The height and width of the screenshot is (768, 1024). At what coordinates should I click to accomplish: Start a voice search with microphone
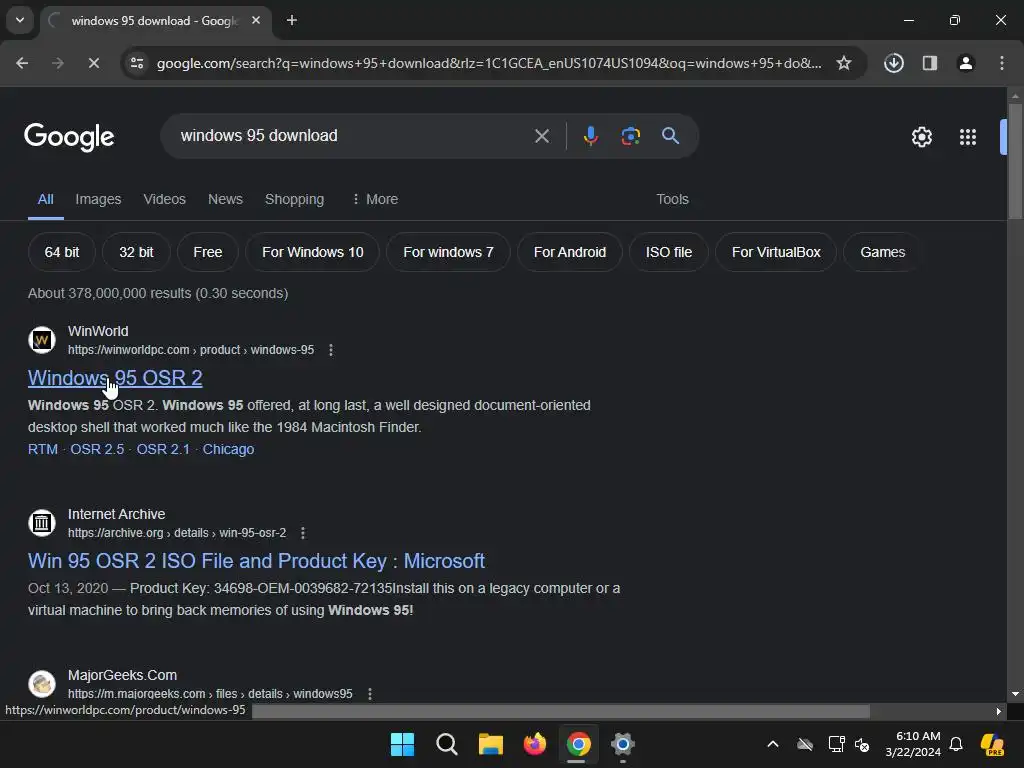[x=591, y=136]
